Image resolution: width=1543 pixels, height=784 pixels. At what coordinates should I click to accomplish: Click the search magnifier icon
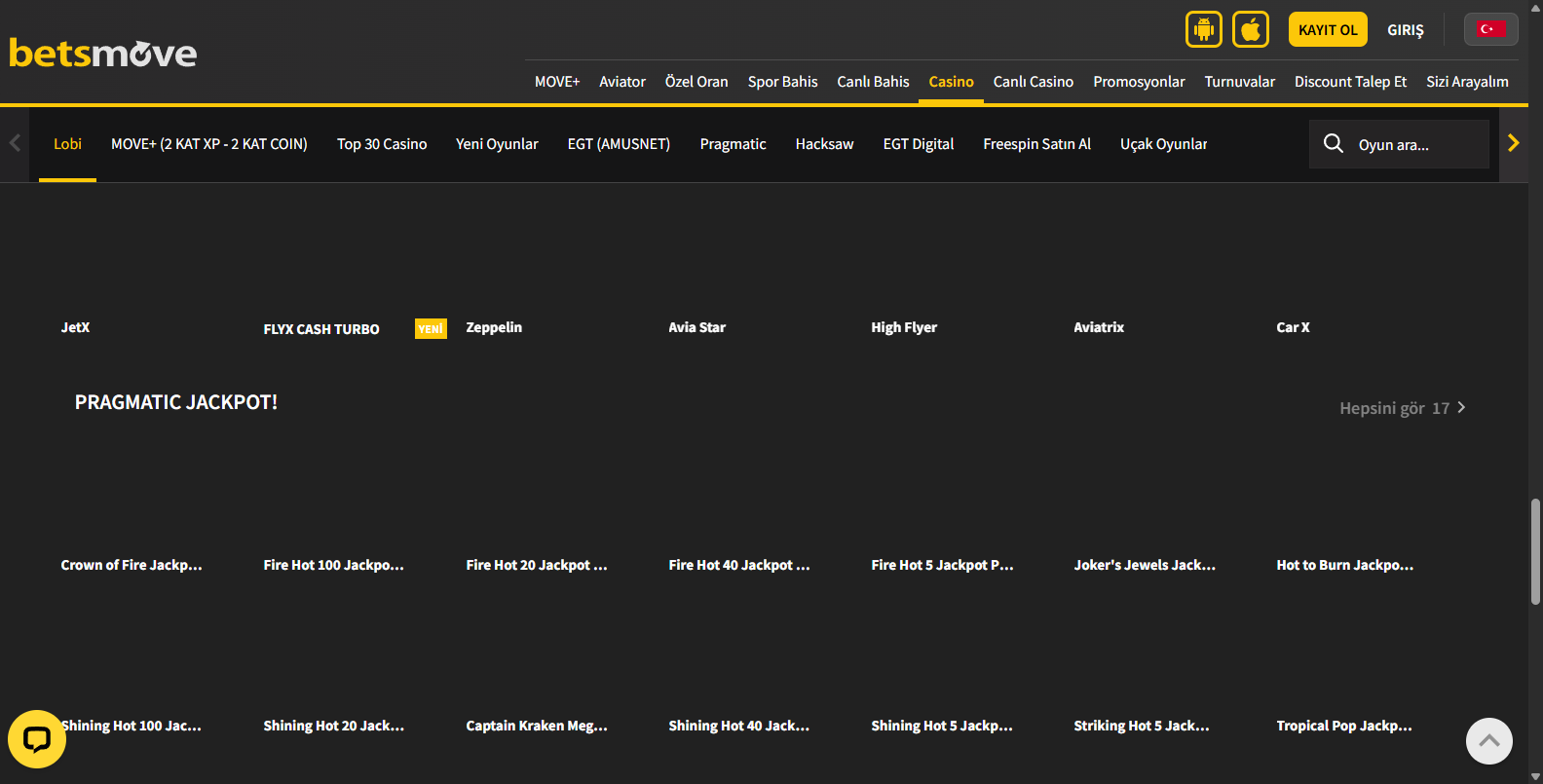tap(1333, 144)
